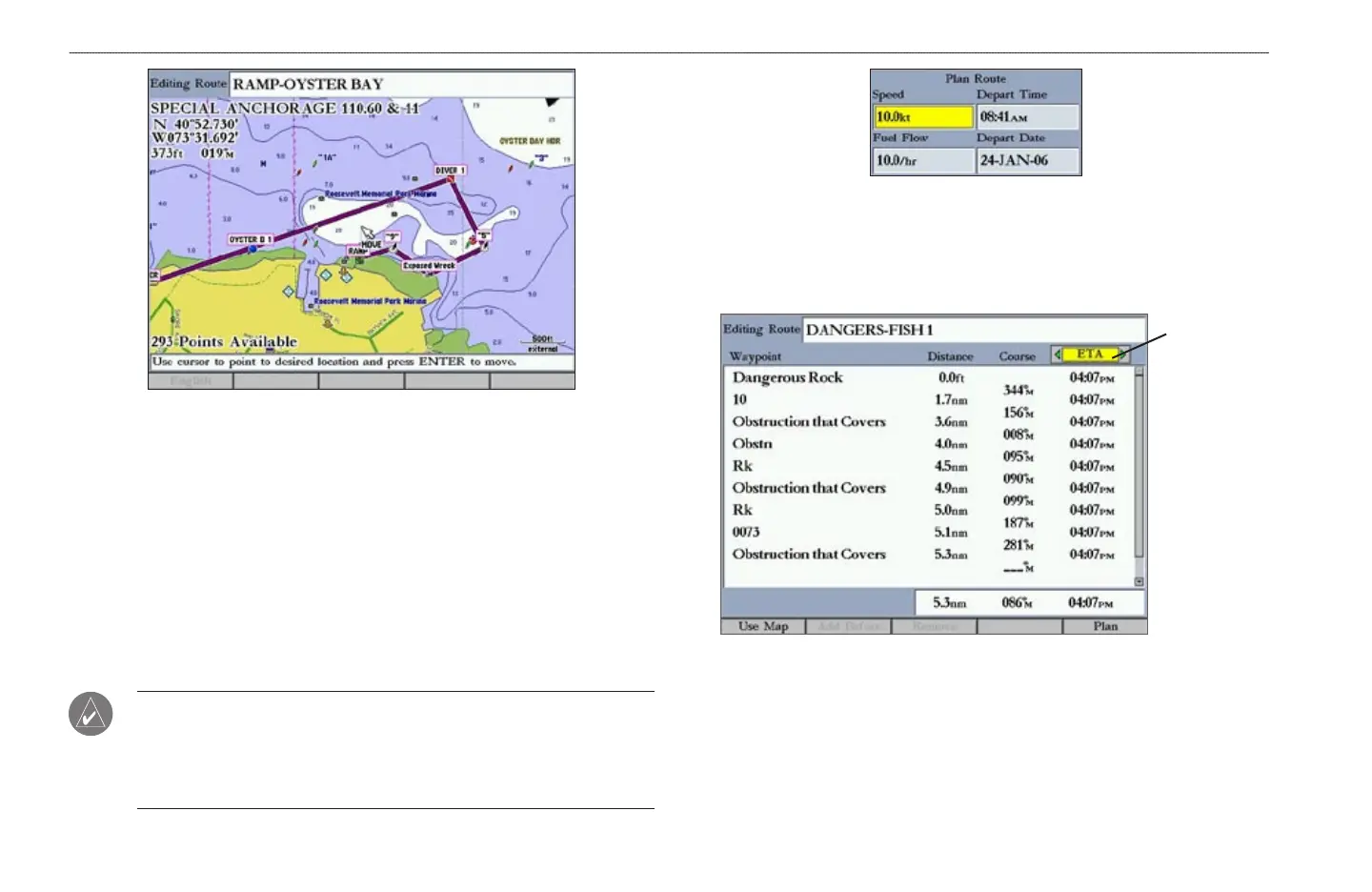
Task: Select the Depart Date field 24-JAN-06
Action: point(1028,160)
